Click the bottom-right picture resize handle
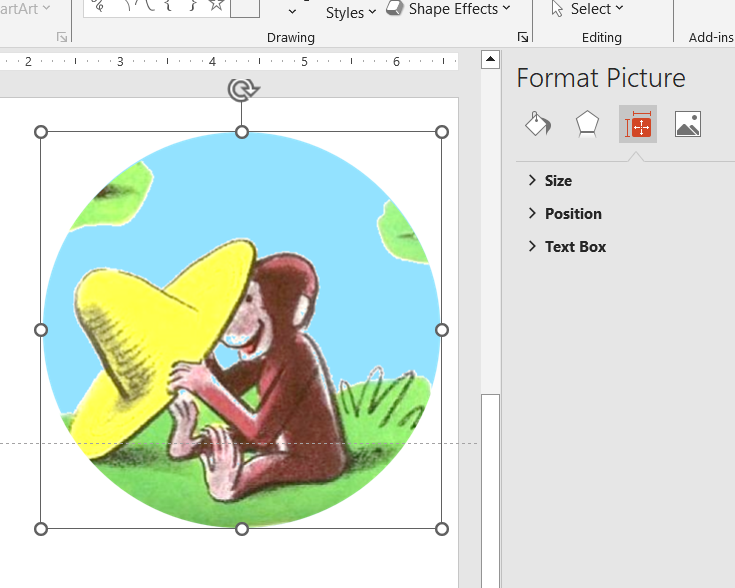The image size is (735, 588). [x=442, y=529]
